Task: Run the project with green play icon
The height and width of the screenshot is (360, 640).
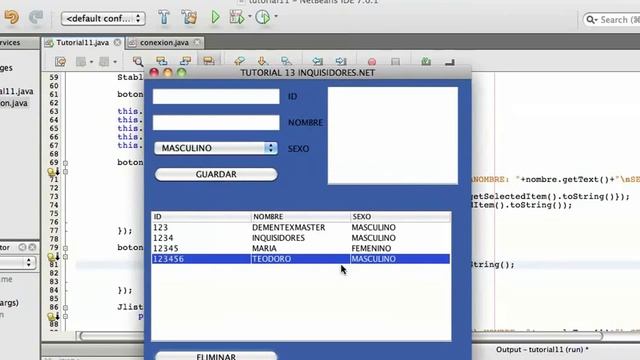Action: [215, 17]
